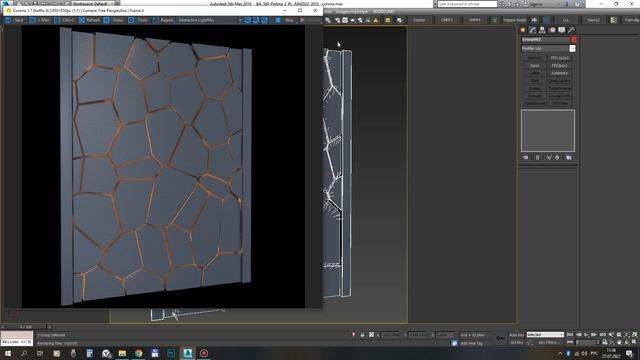Click Pin Stack icon below modifier stack

525,157
